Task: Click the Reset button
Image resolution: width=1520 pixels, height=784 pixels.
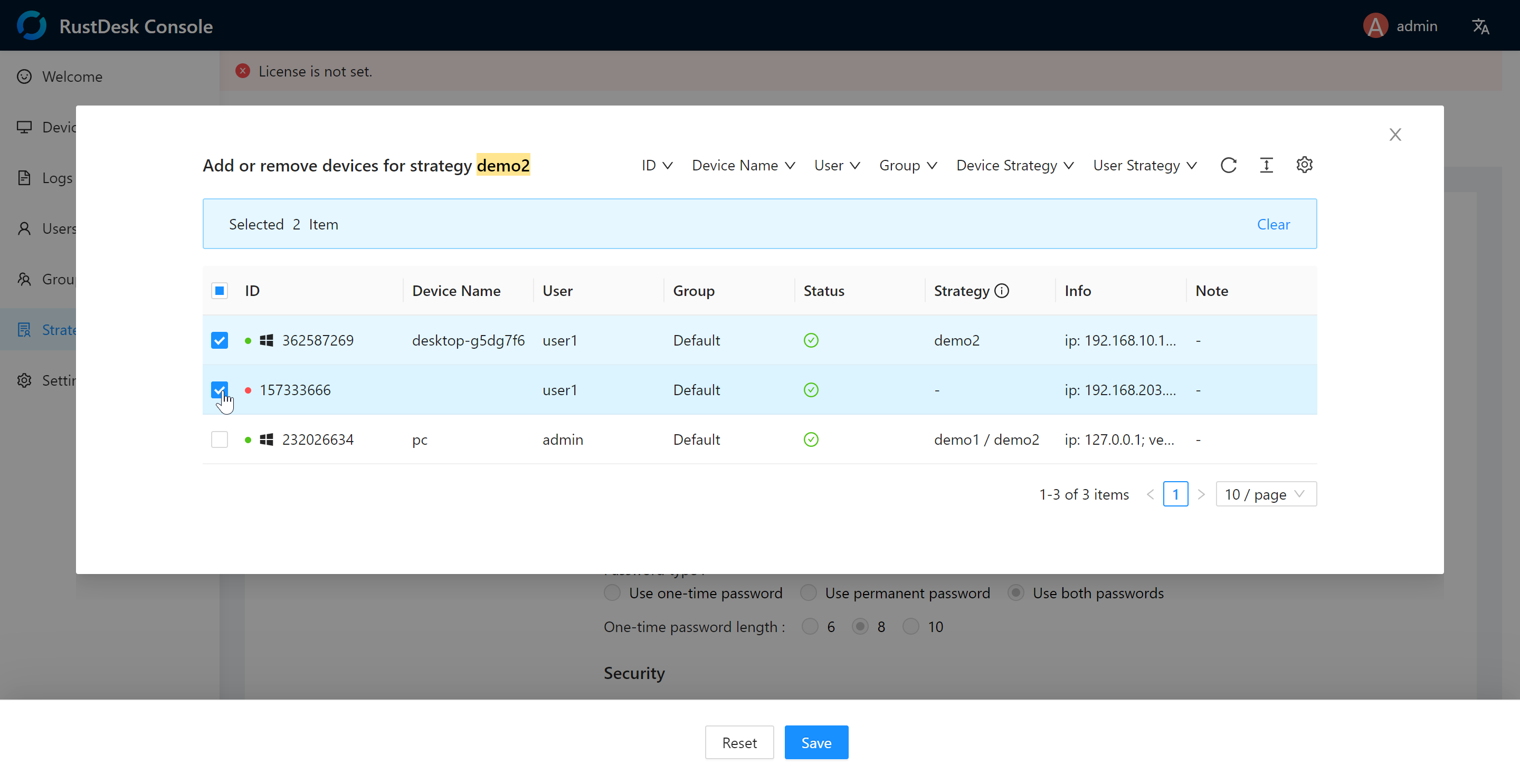Action: 739,743
